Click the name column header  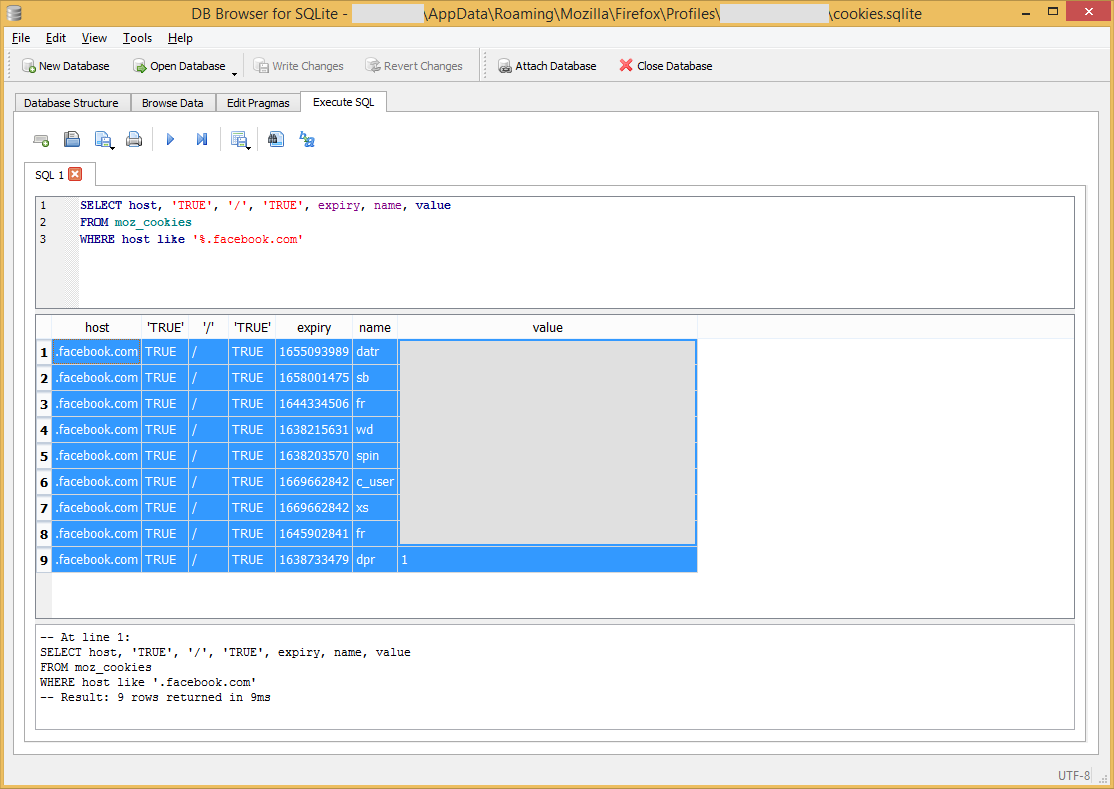tap(375, 327)
